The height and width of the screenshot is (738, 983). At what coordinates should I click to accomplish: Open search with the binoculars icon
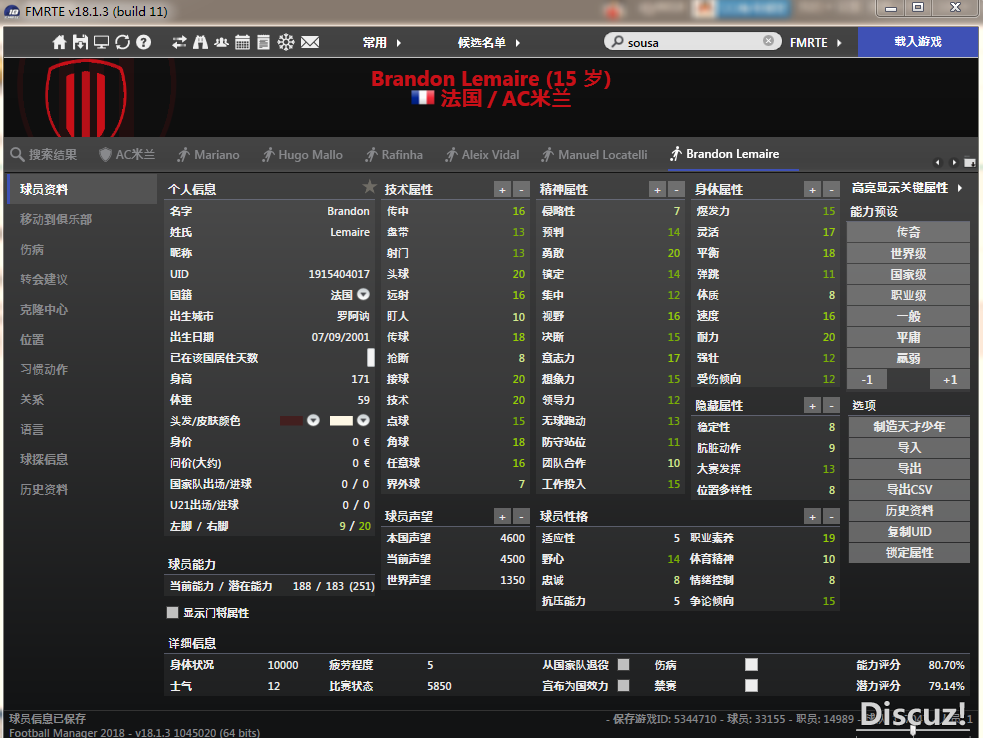click(x=201, y=42)
